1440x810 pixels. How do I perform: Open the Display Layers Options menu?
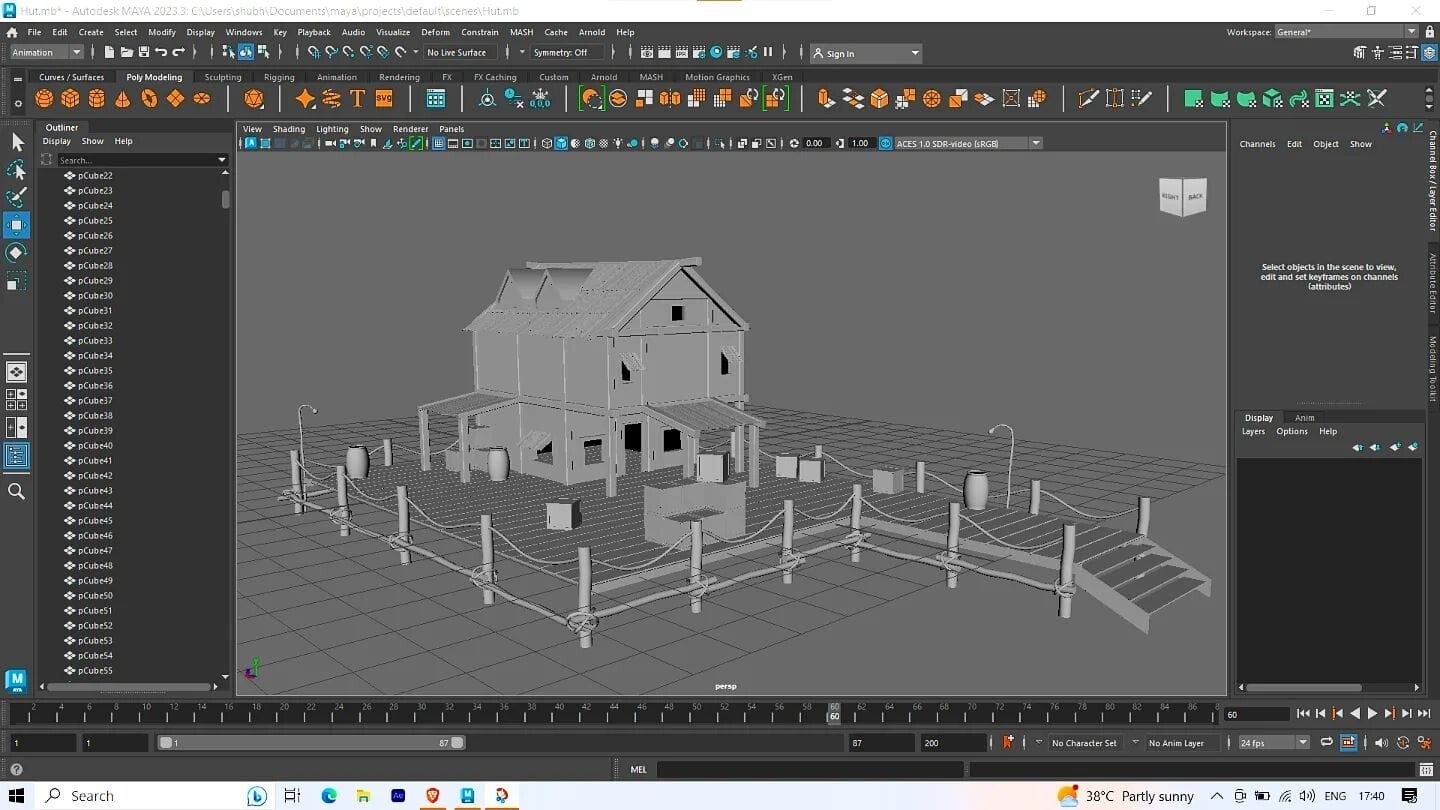[x=1291, y=431]
